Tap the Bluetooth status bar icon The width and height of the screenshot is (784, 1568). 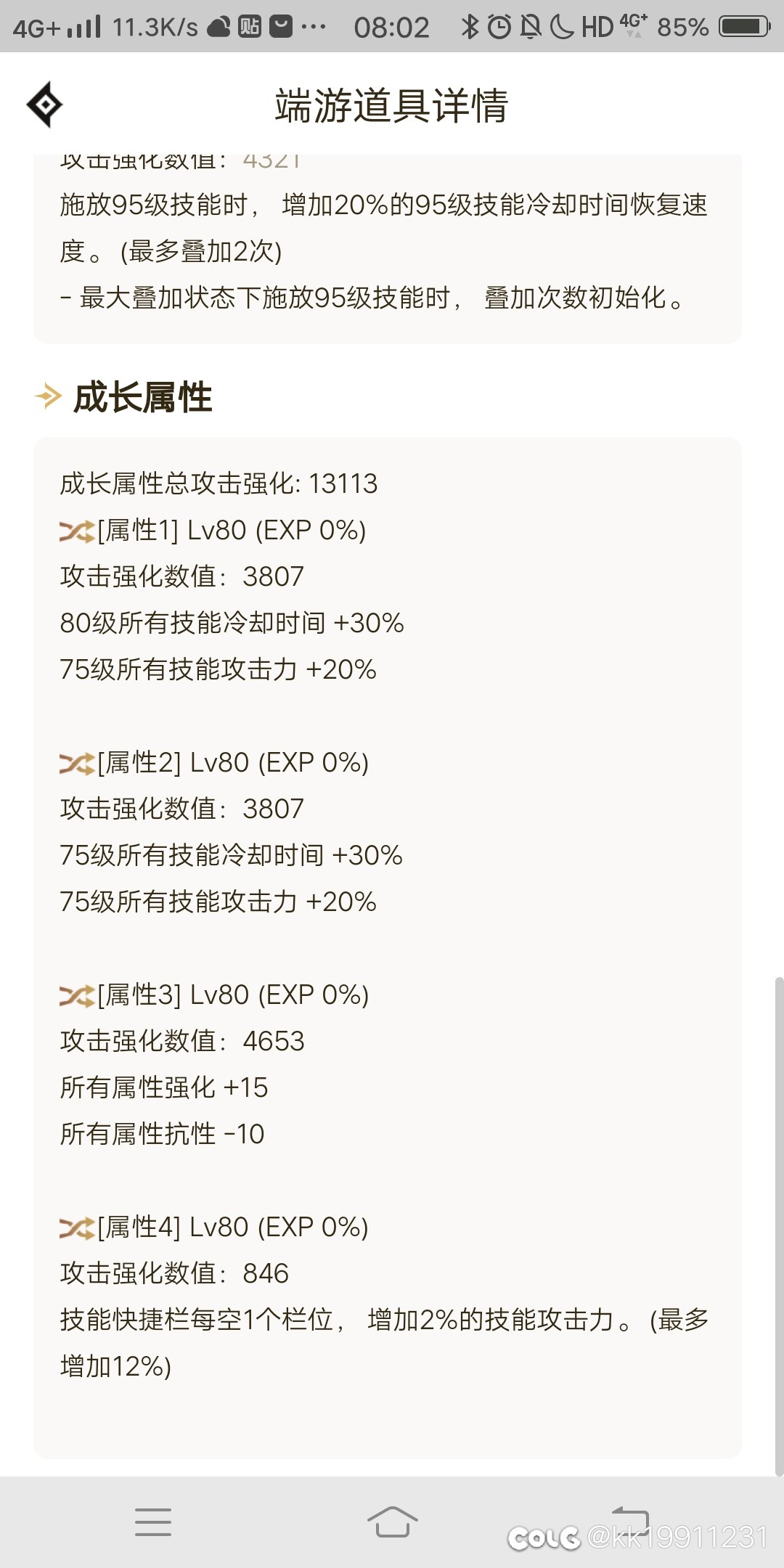tap(470, 27)
